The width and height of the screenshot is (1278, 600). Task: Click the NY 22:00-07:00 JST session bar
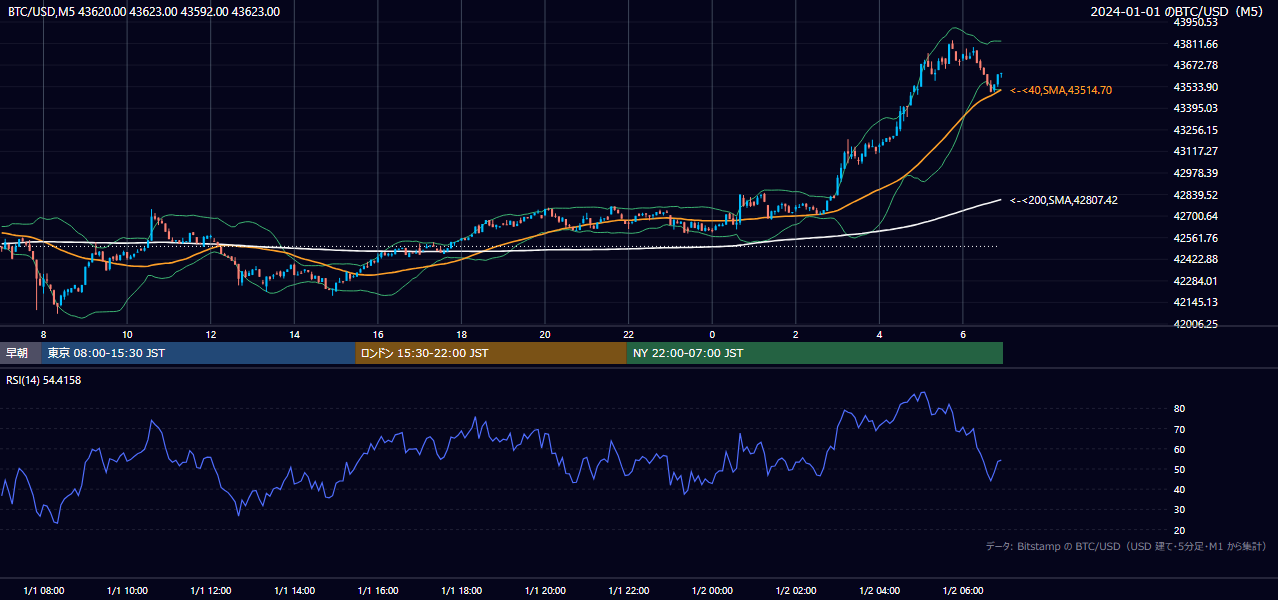(815, 353)
